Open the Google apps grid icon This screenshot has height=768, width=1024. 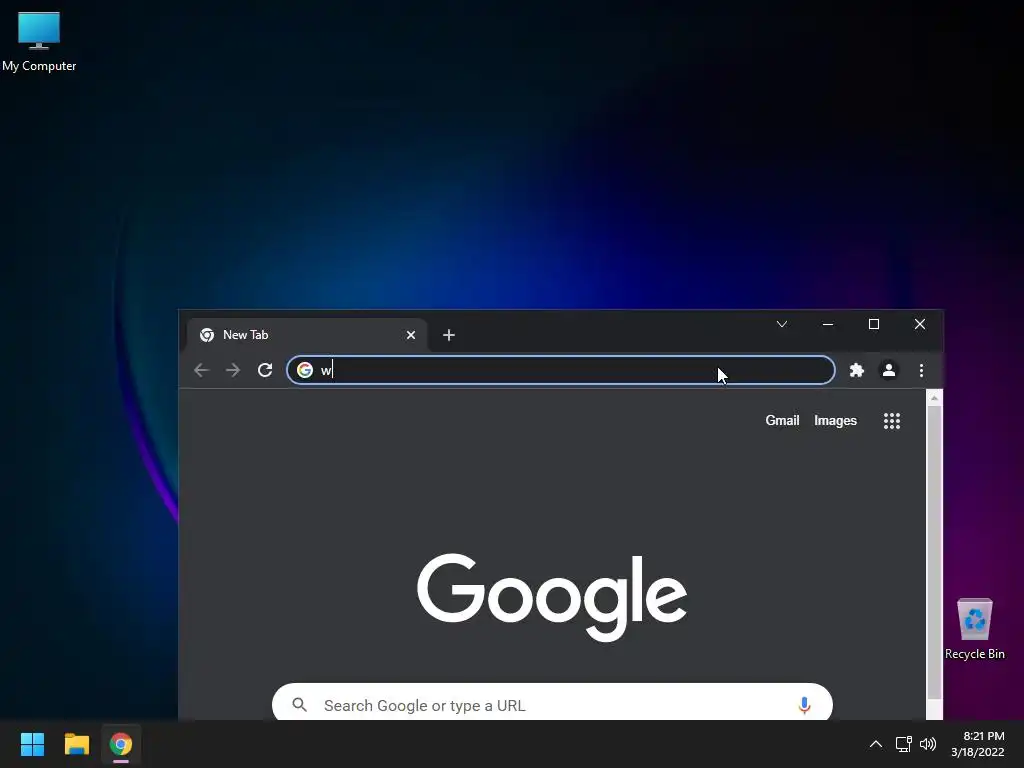click(891, 421)
